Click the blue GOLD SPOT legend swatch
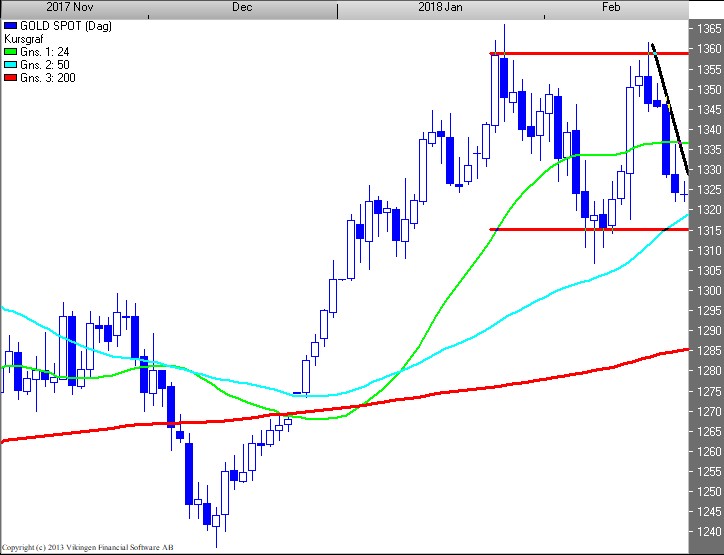724x555 pixels. tap(11, 23)
